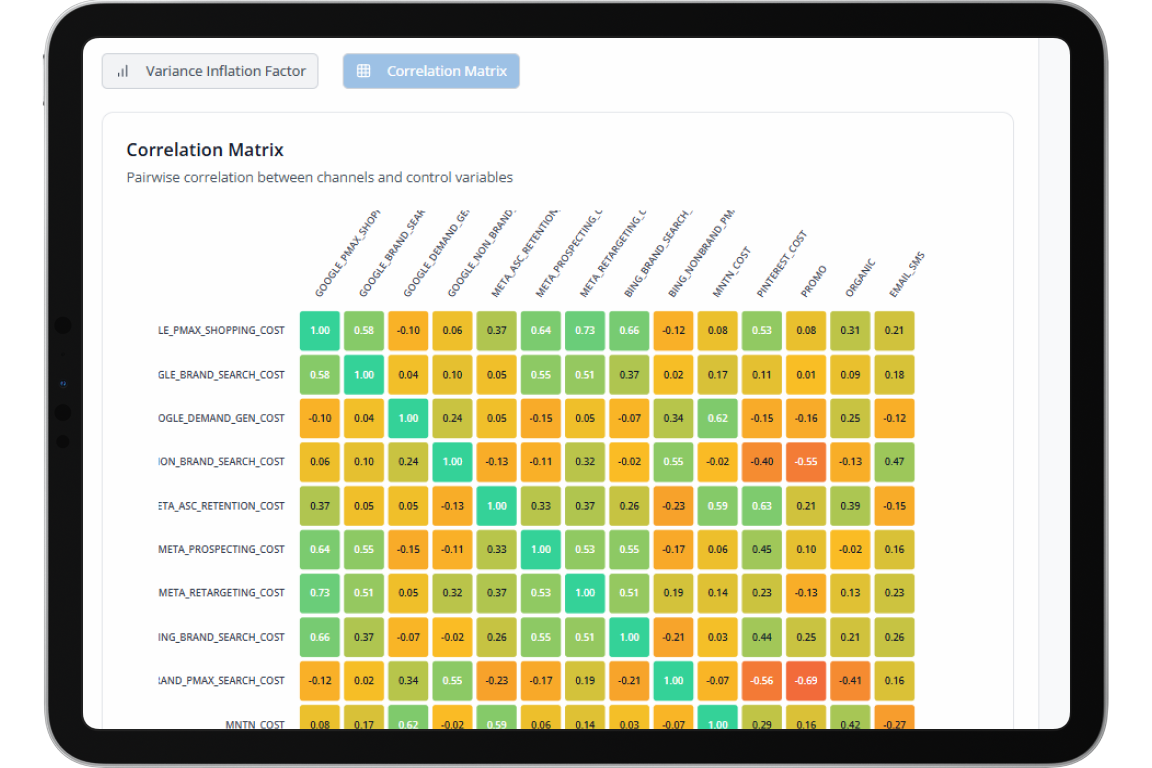Click -0.69 in the AND_PMAX_SEARCH_COST row

(806, 681)
